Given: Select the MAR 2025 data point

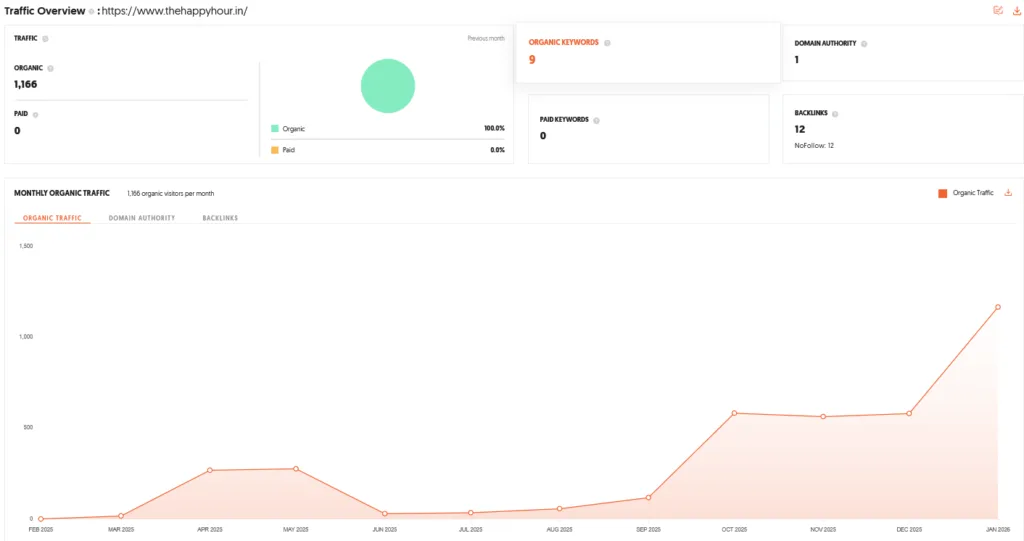Looking at the screenshot, I should 121,516.
